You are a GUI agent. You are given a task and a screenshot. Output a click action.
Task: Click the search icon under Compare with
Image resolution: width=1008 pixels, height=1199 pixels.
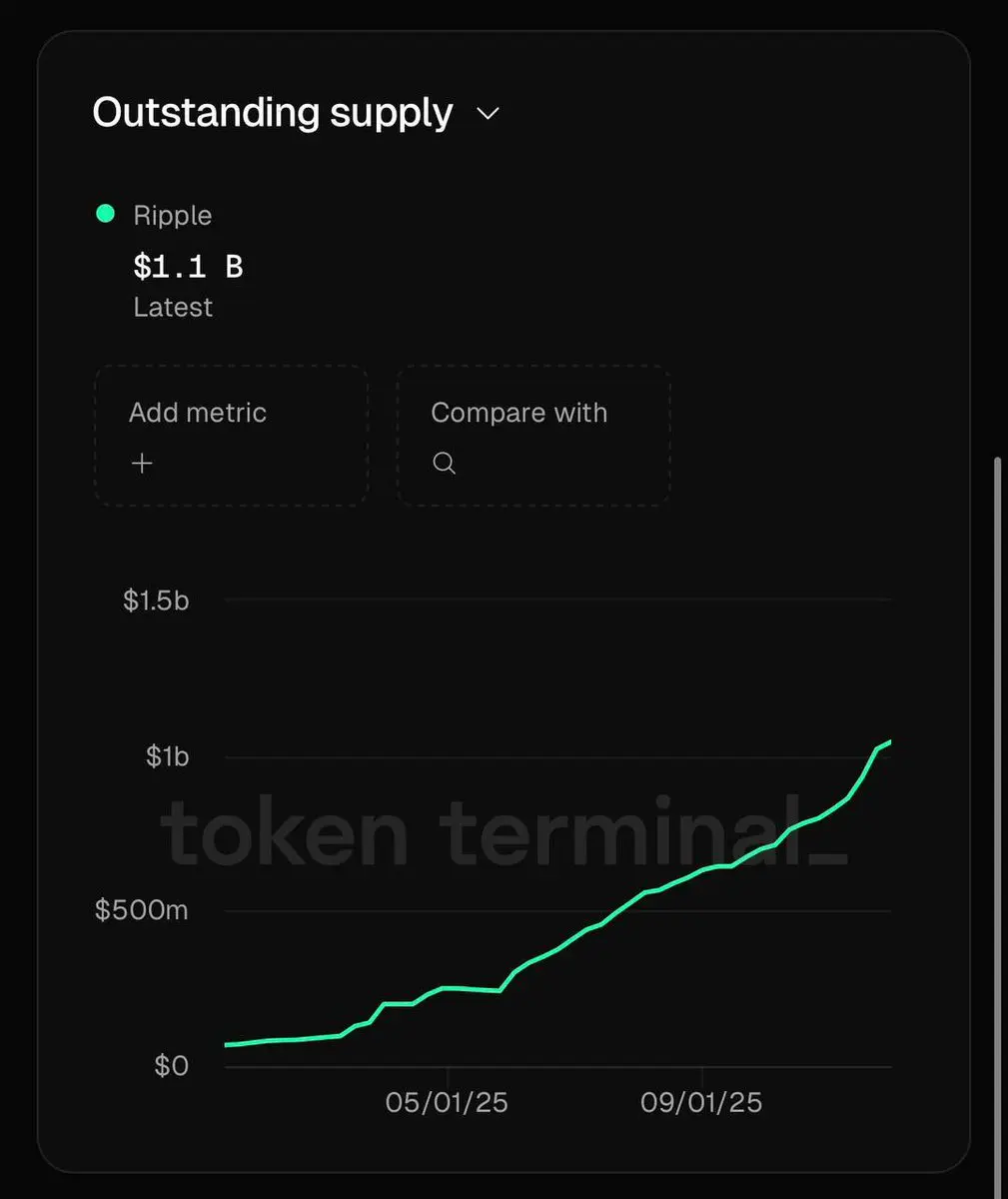click(445, 463)
